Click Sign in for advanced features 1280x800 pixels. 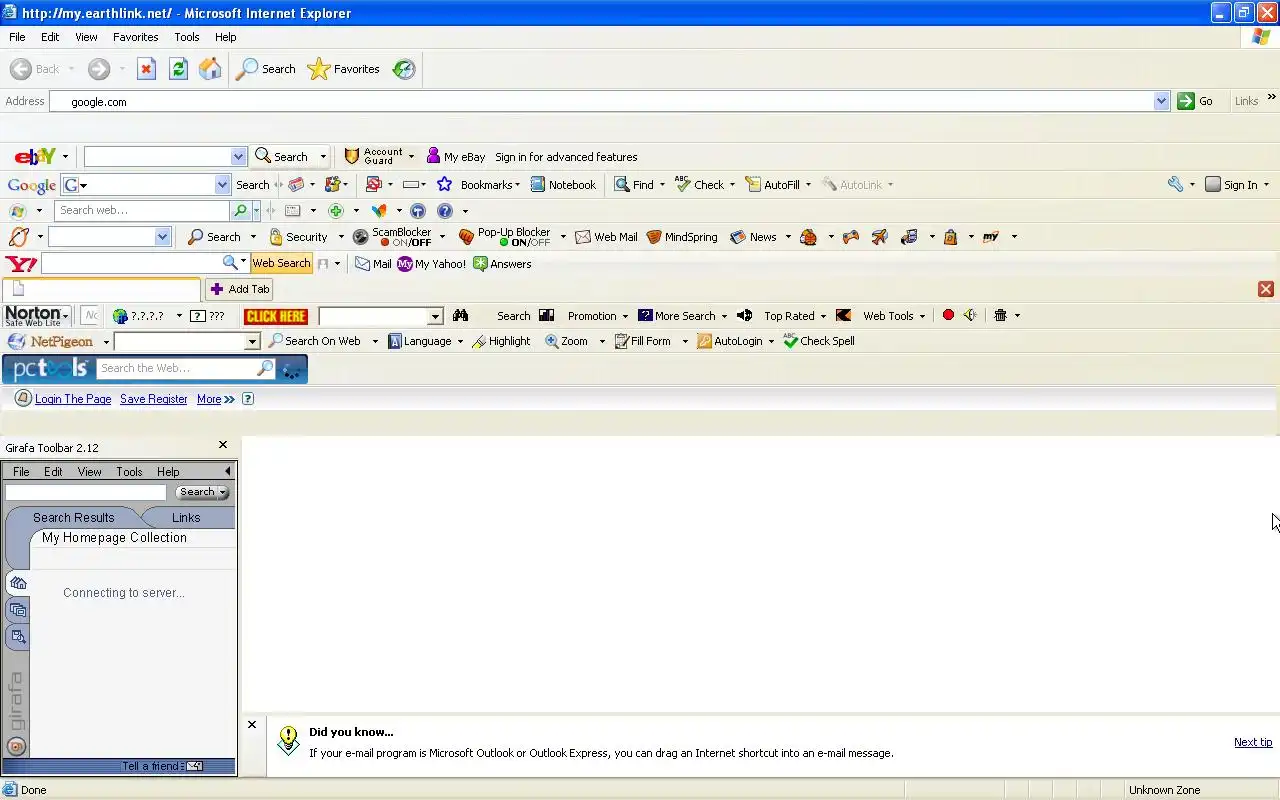point(566,157)
